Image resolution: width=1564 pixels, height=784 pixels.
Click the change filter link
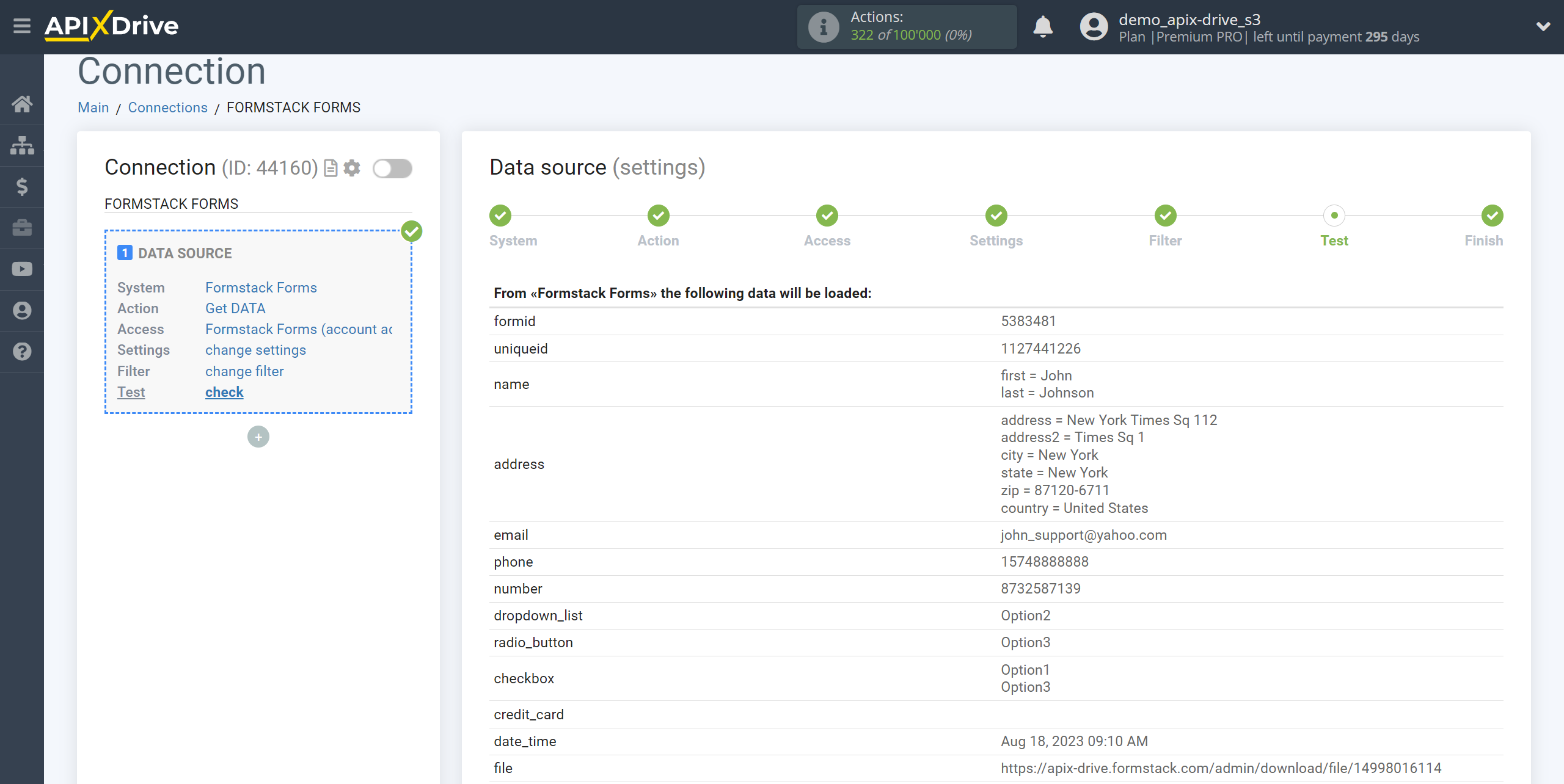click(x=244, y=371)
